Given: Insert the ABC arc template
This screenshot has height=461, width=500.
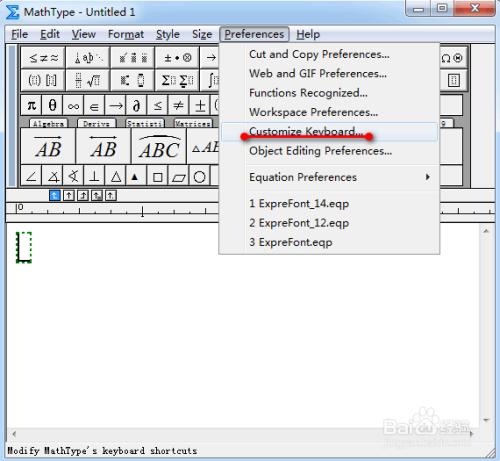Looking at the screenshot, I should coord(159,147).
